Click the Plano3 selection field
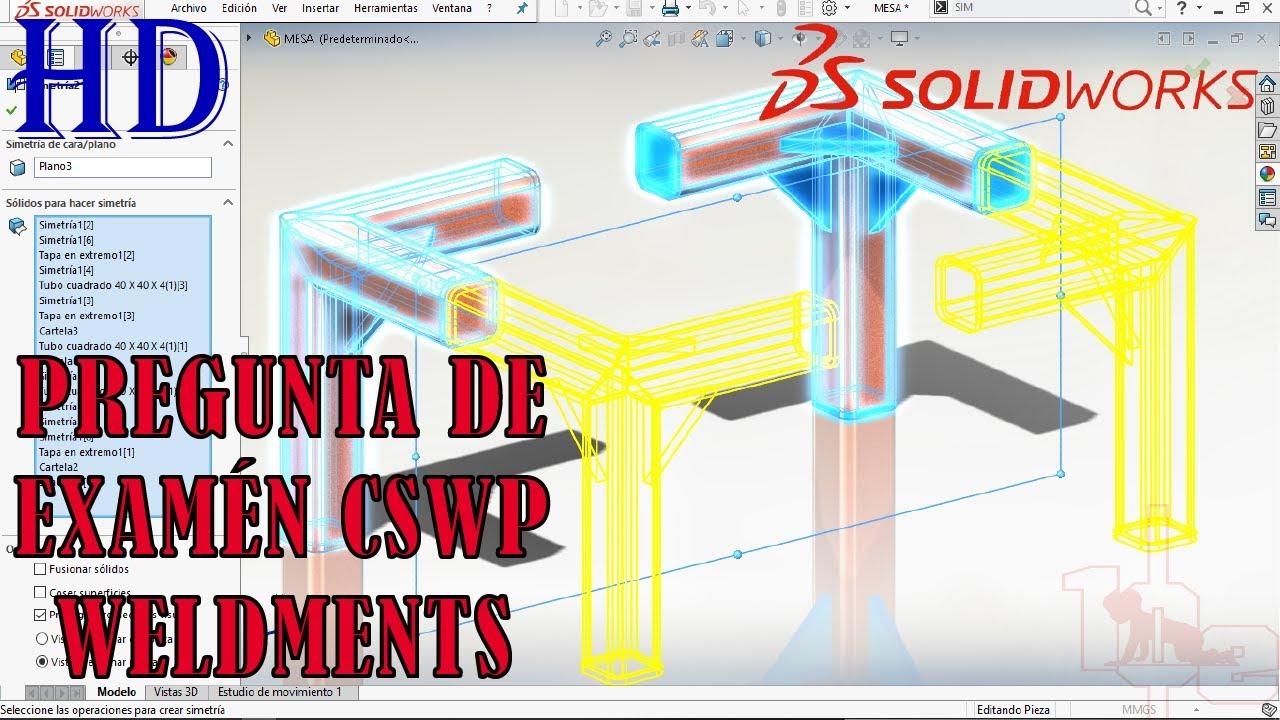The height and width of the screenshot is (720, 1280). pyautogui.click(x=123, y=167)
